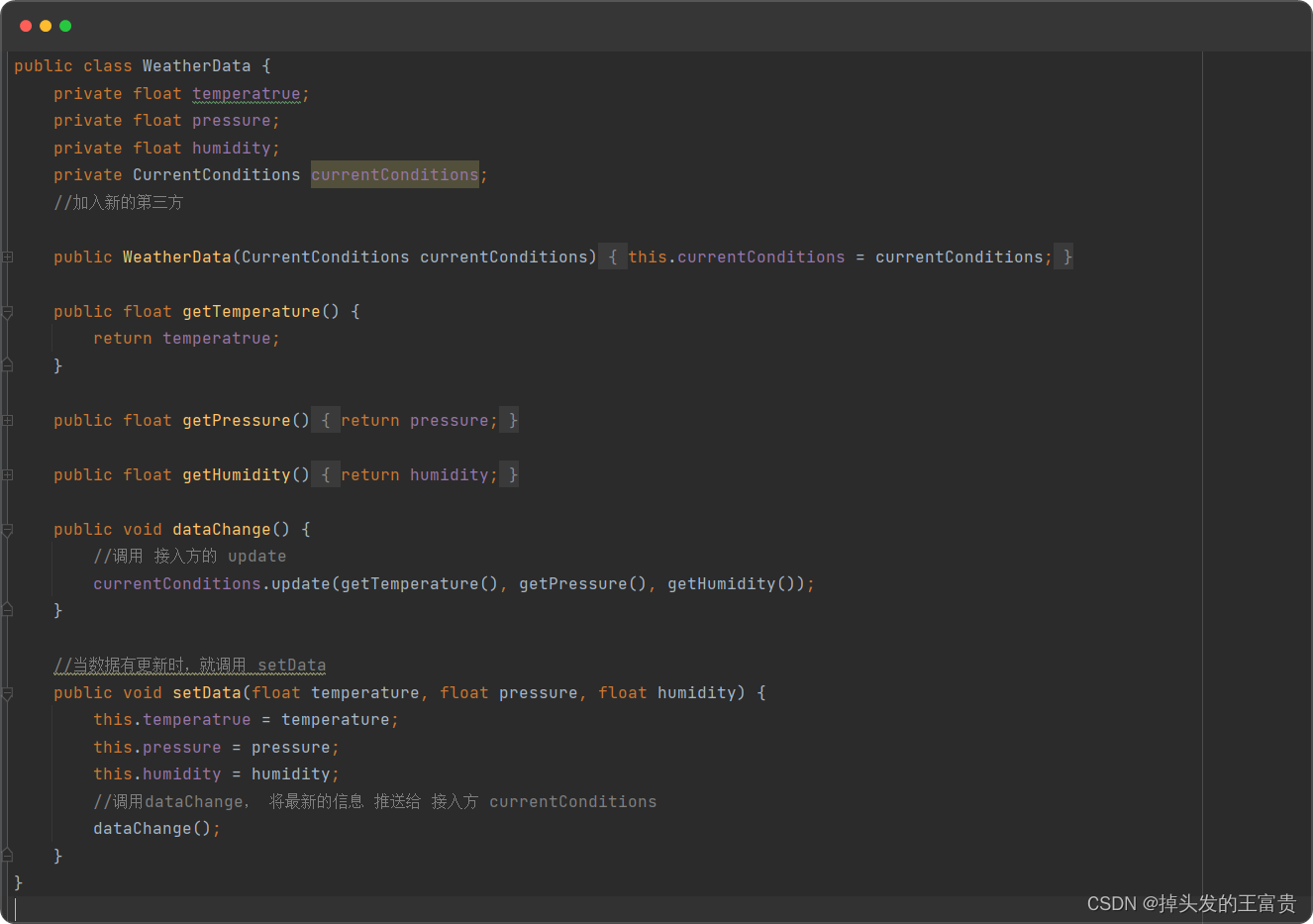Collapse dataChange method using gutter fold marker
Screen dimensions: 1313x924
pos(7,530)
